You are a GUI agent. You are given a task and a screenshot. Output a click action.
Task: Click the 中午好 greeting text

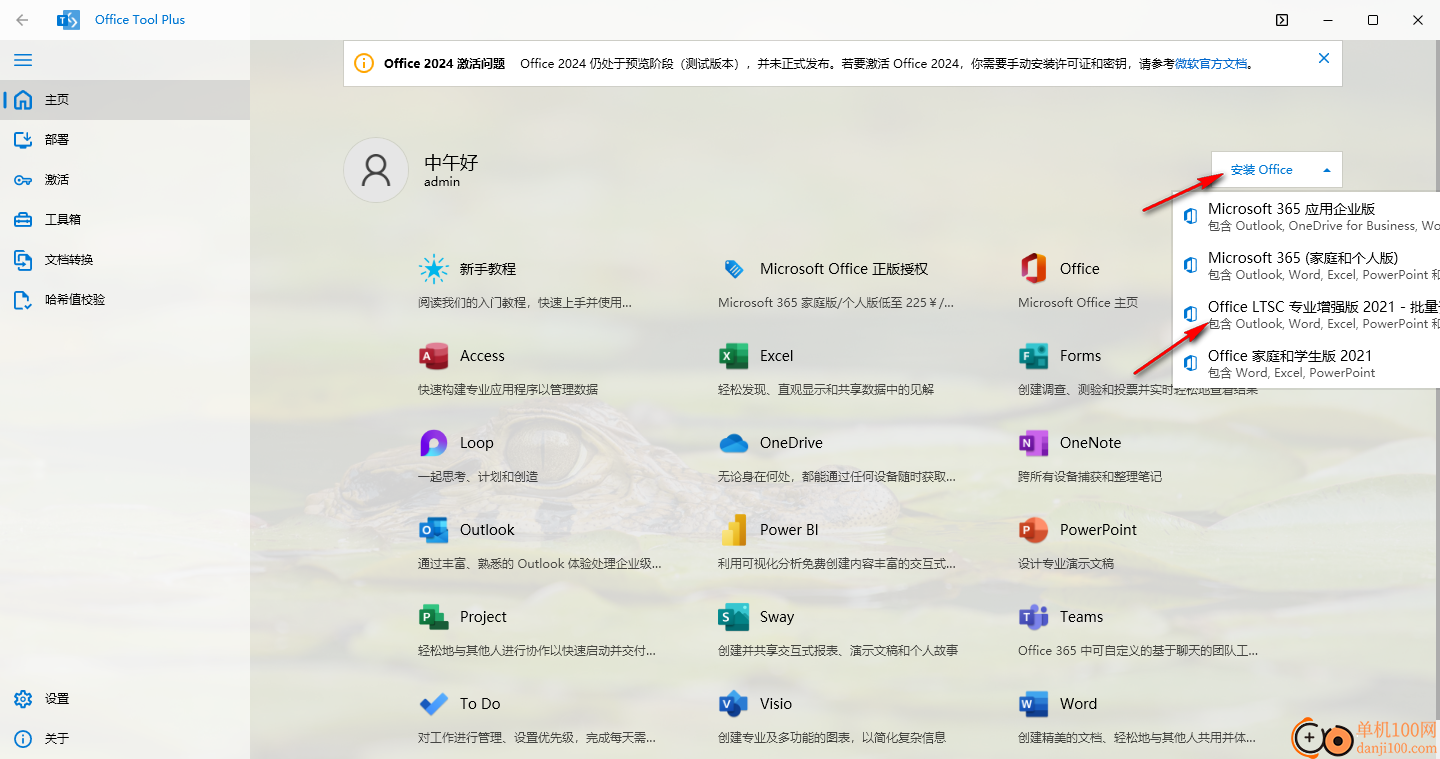(451, 163)
